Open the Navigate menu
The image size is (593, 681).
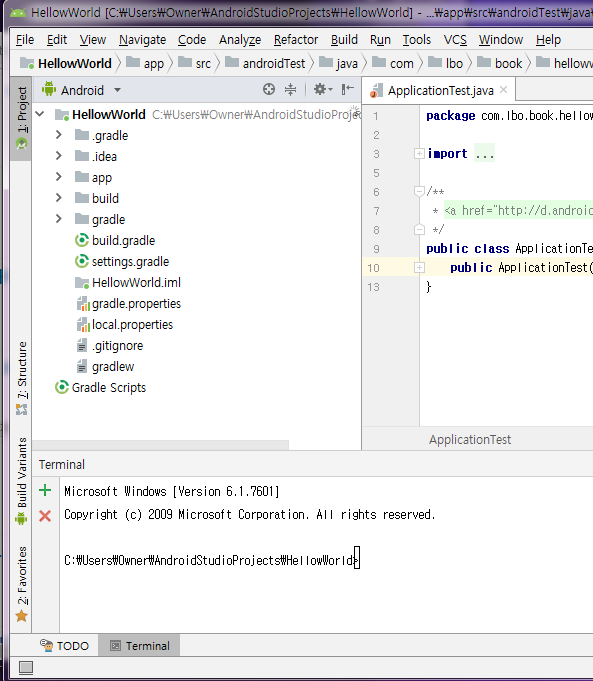pyautogui.click(x=142, y=40)
